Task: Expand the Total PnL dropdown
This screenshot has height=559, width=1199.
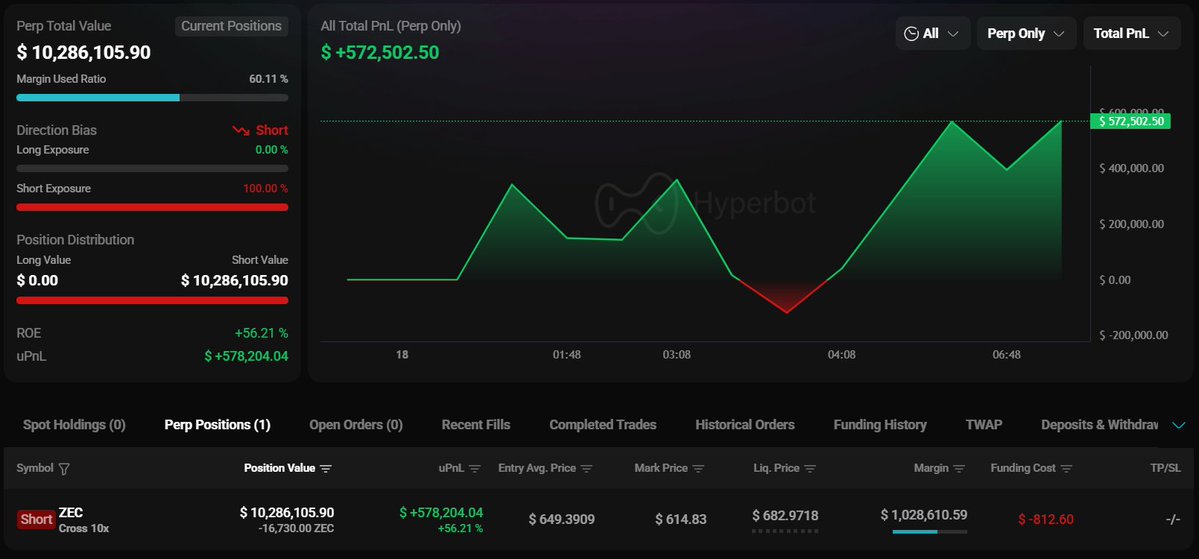Action: pyautogui.click(x=1131, y=33)
